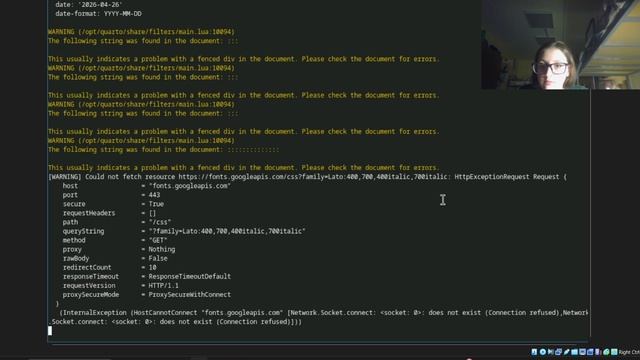640x360 pixels.
Task: Click the secure = True line
Action: 113,204
